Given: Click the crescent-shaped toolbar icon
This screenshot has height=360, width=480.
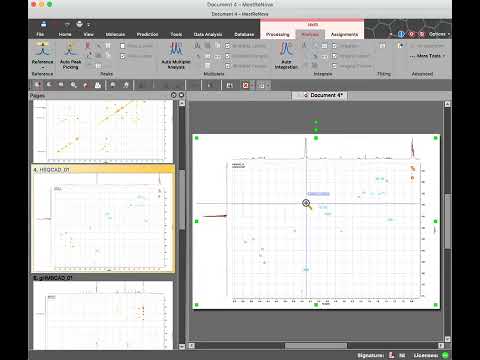Looking at the screenshot, I should coord(49,85).
